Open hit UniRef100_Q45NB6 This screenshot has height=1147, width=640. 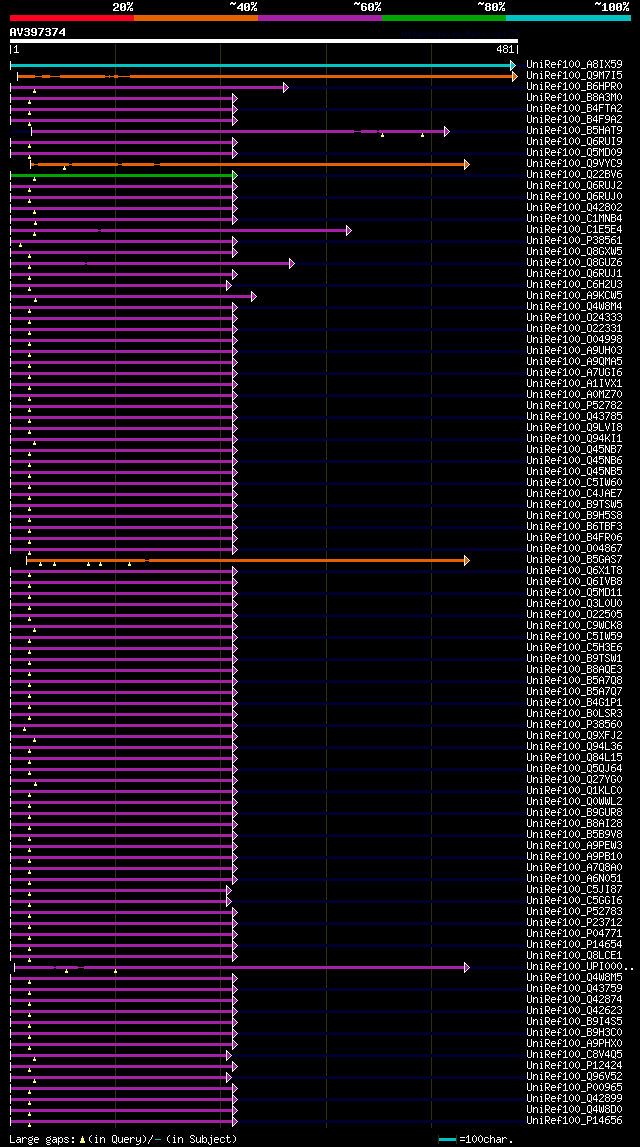(574, 460)
